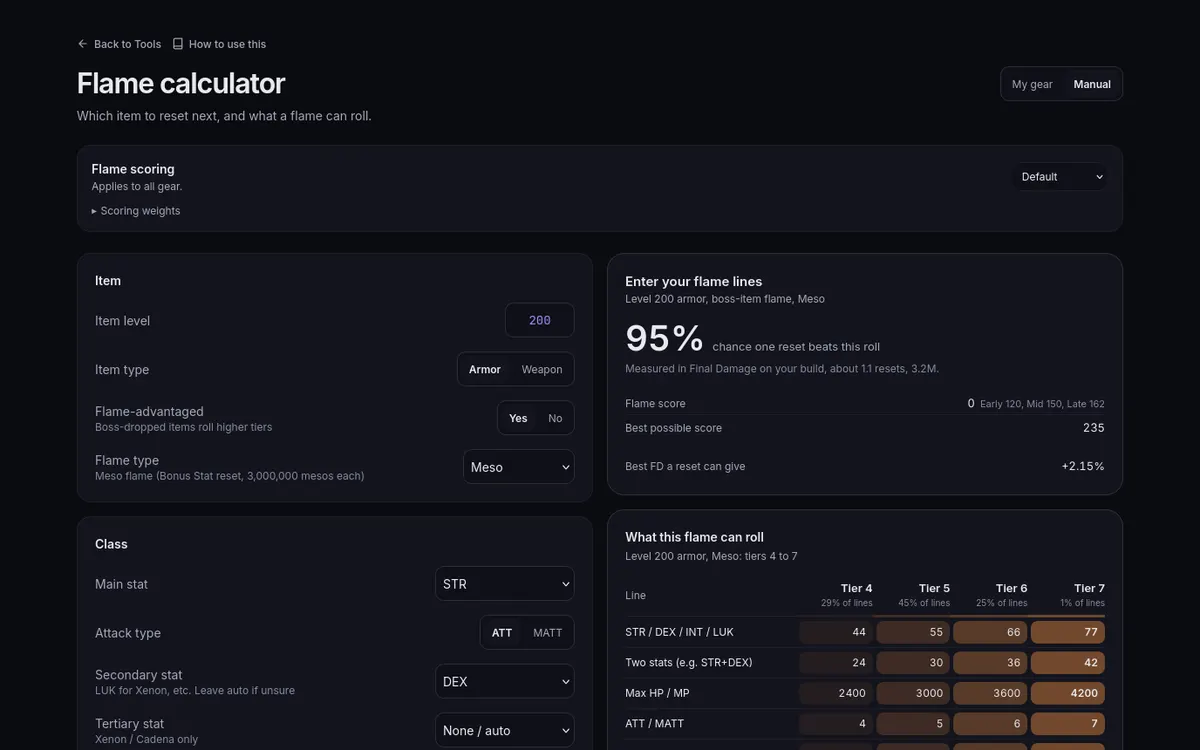This screenshot has width=1200, height=750.
Task: Click the Max HP / MP row label
Action: pyautogui.click(x=659, y=693)
